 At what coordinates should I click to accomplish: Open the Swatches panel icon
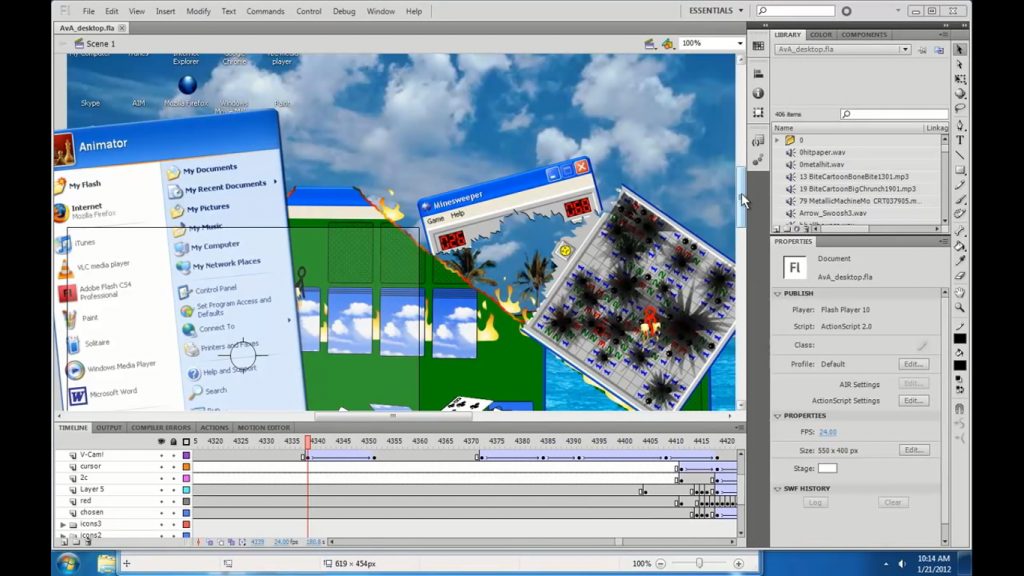coord(758,46)
